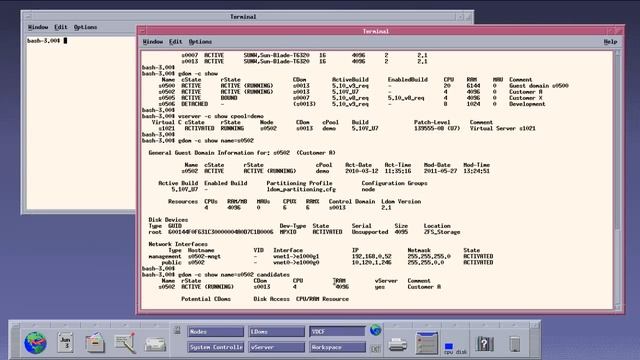640x360 pixels.
Task: Switch to the vServer workspace
Action: point(276,347)
